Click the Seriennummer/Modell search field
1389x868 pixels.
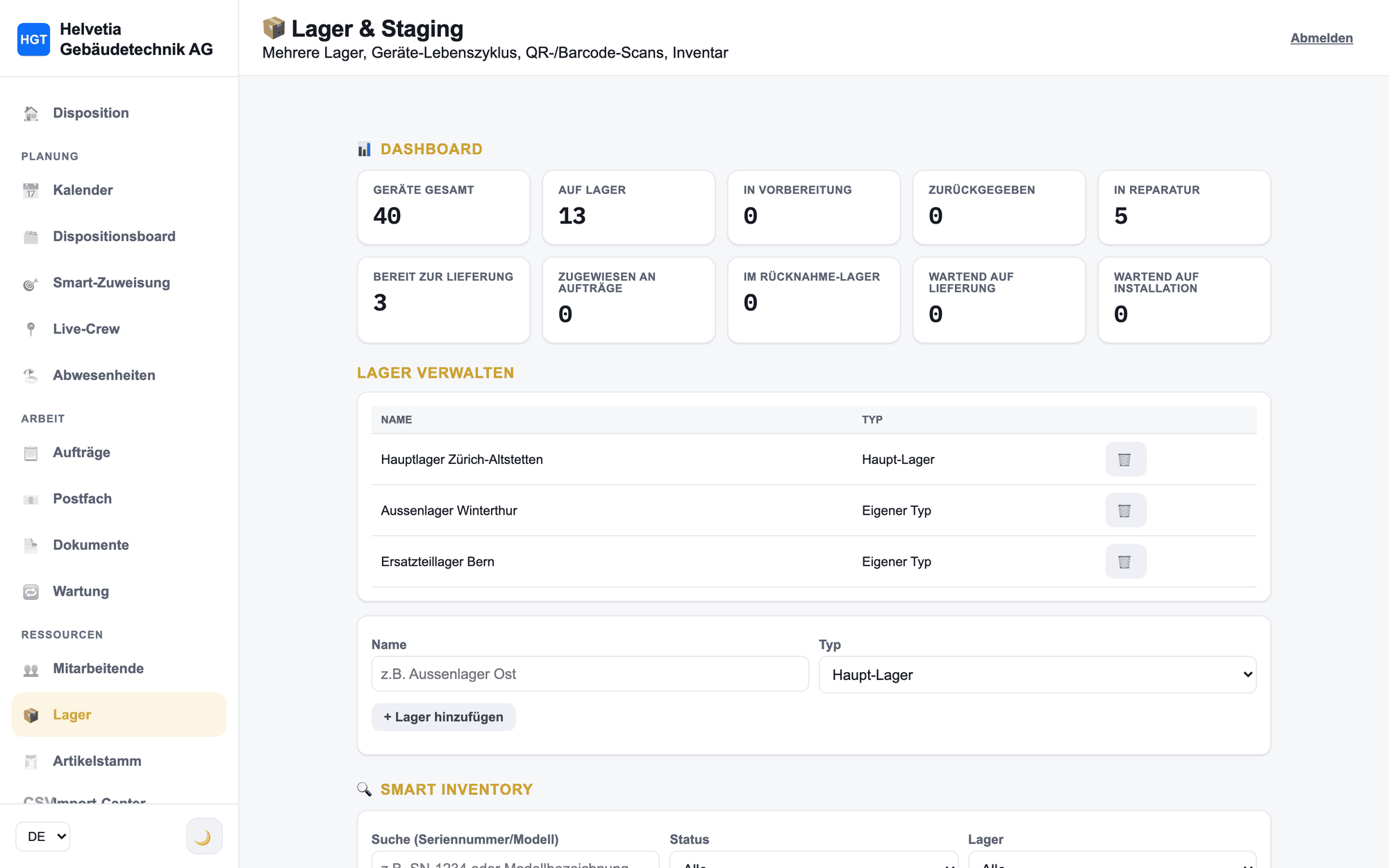pos(515,861)
